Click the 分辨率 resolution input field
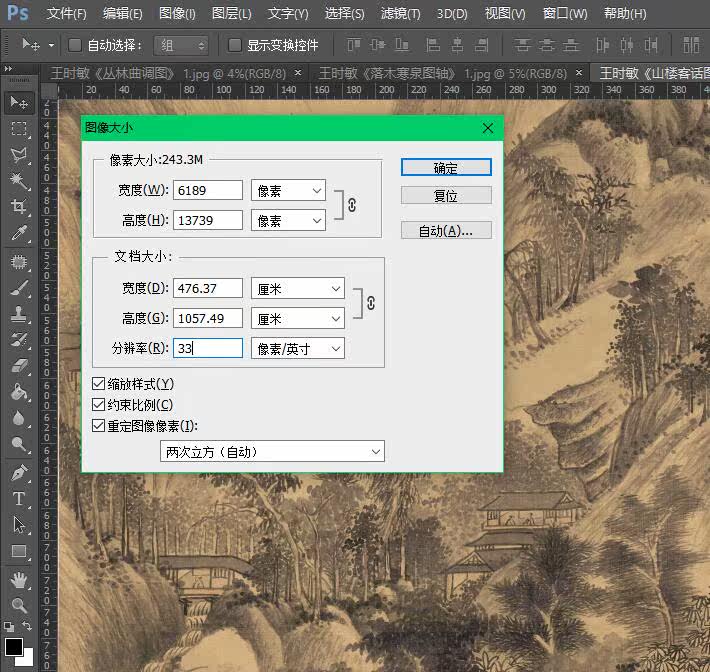The width and height of the screenshot is (710, 672). click(208, 348)
